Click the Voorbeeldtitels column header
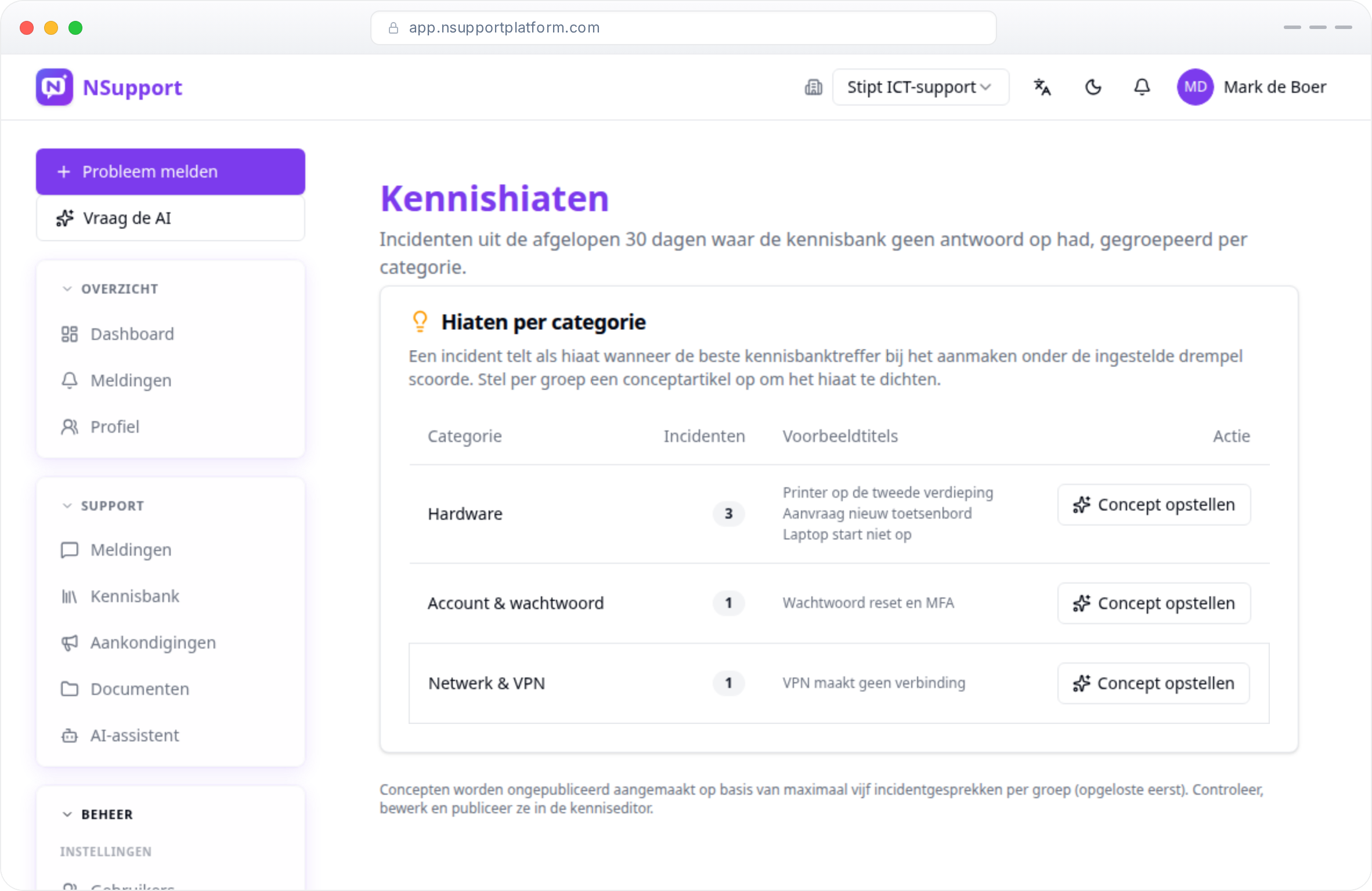 pyautogui.click(x=840, y=436)
